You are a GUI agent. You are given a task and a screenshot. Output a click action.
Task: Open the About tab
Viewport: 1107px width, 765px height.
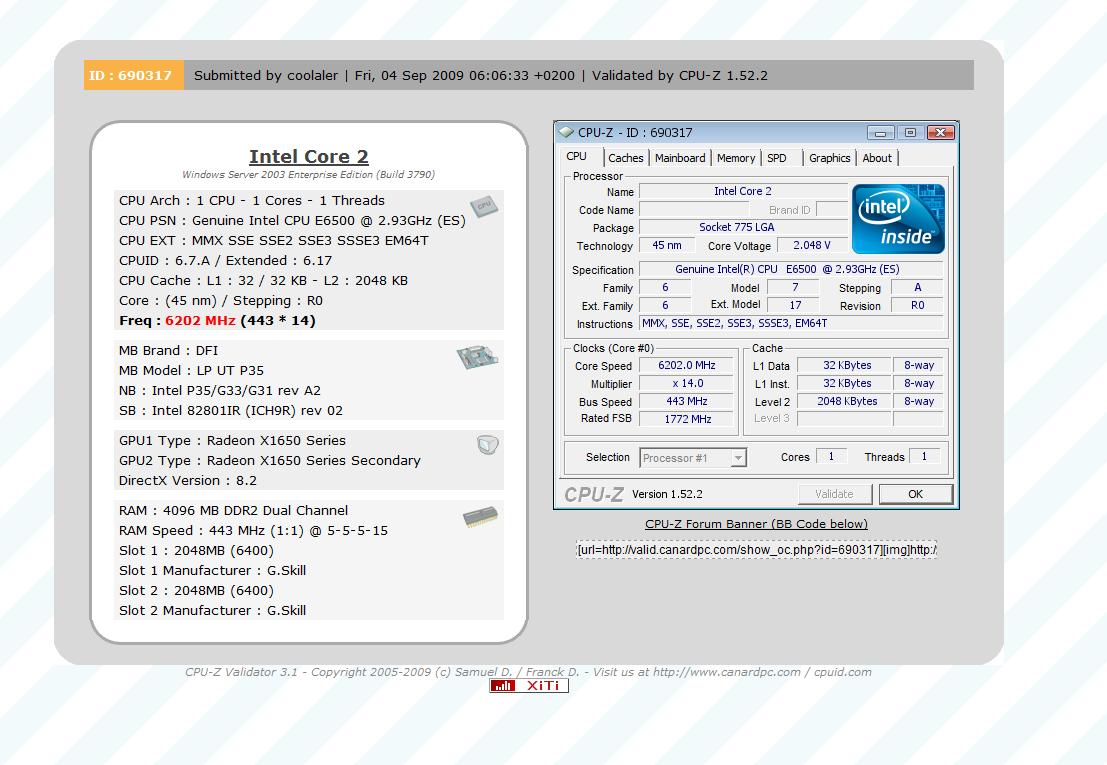click(x=877, y=158)
